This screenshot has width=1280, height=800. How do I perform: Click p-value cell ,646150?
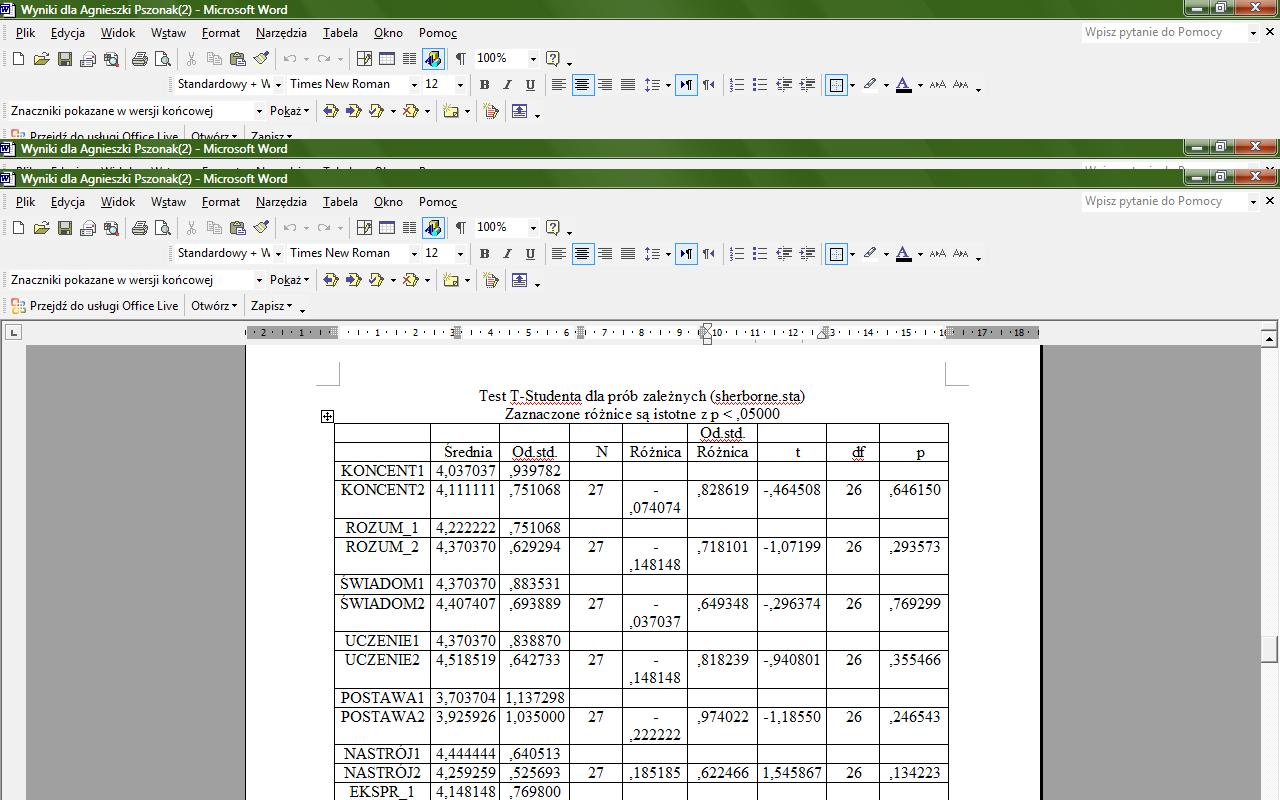tap(914, 499)
